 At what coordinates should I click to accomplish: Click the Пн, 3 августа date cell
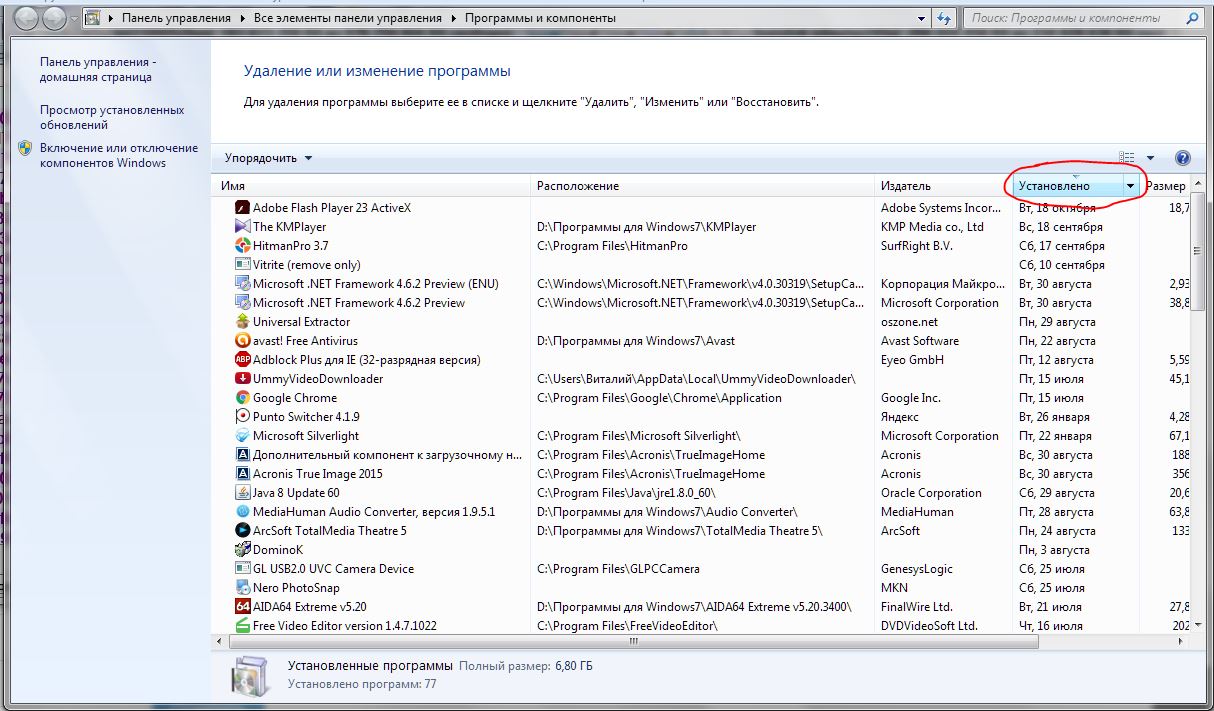1054,550
